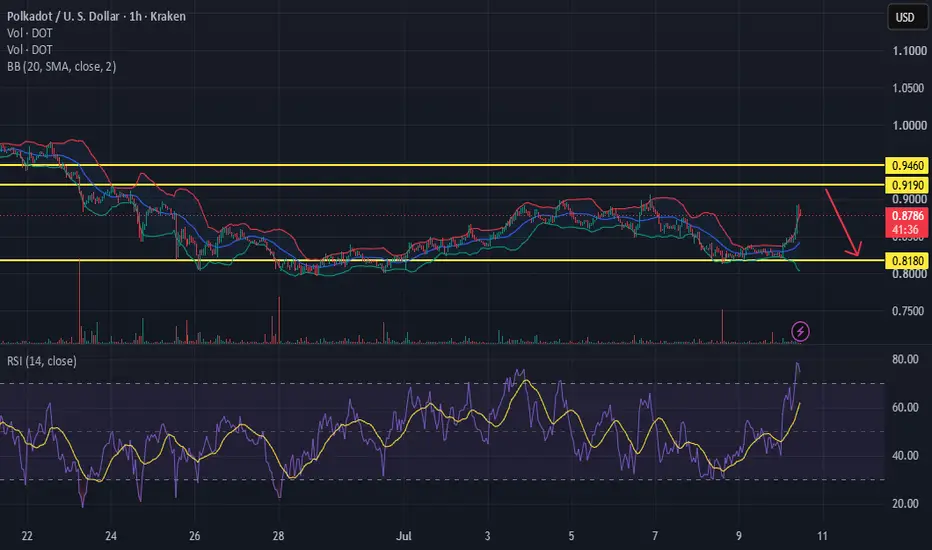
Task: Click the first Vol · DOT legend
Action: (x=30, y=33)
